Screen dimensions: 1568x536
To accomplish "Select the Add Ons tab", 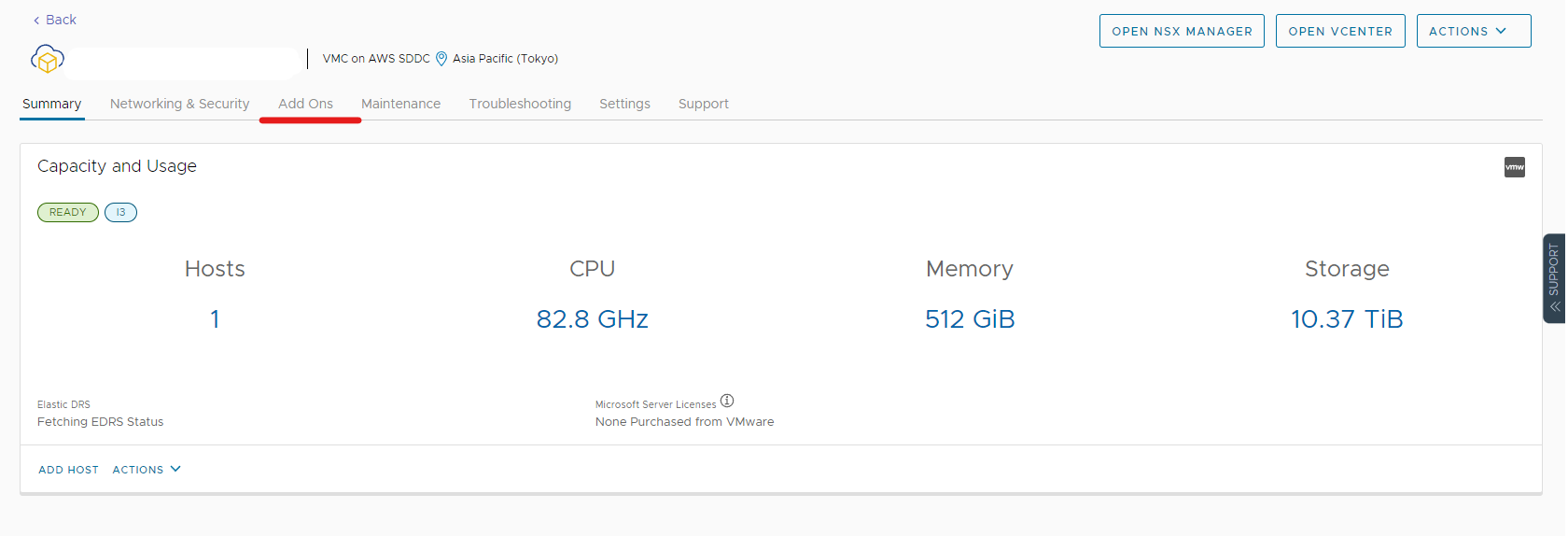I will pos(305,104).
